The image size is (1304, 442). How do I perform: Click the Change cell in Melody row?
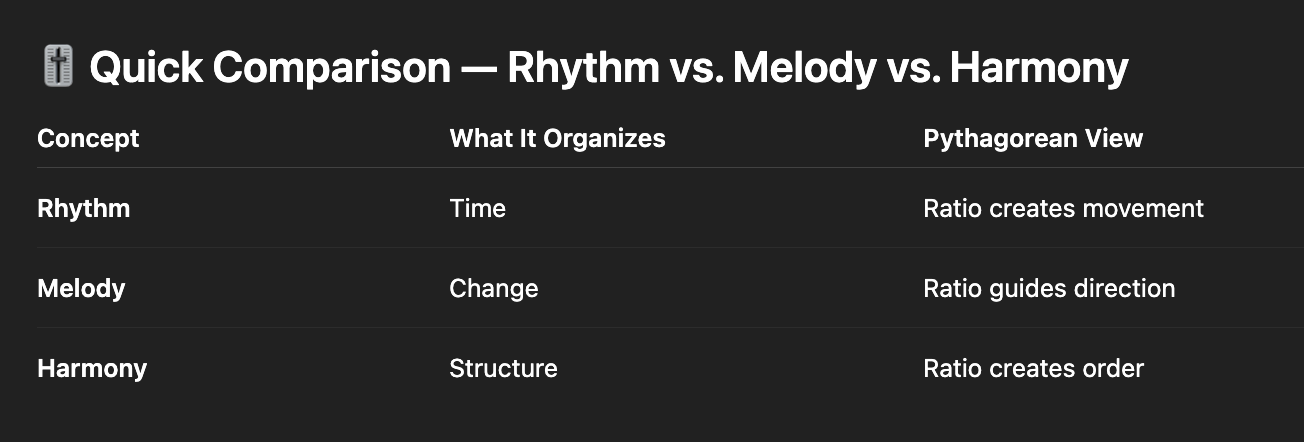click(x=493, y=288)
